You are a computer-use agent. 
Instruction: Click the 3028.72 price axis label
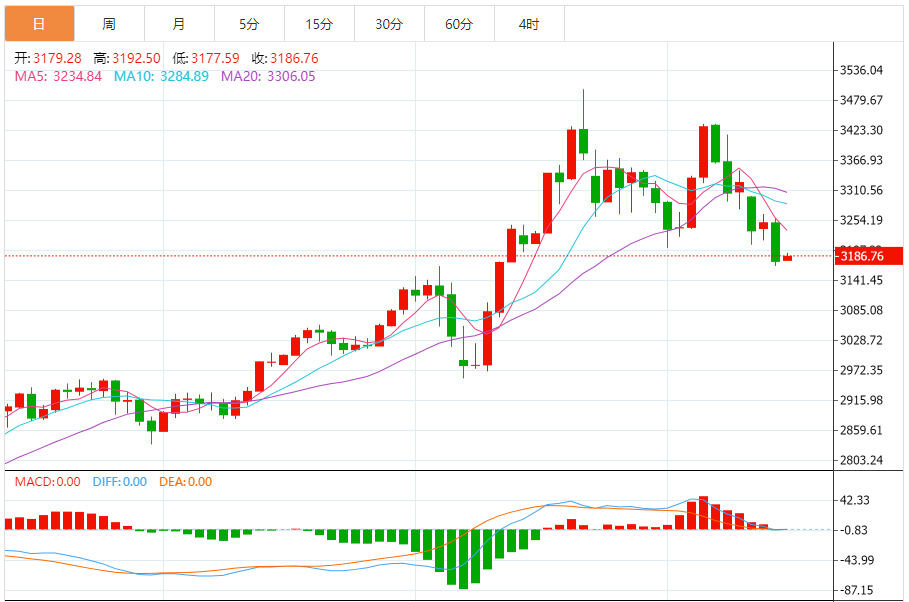861,340
